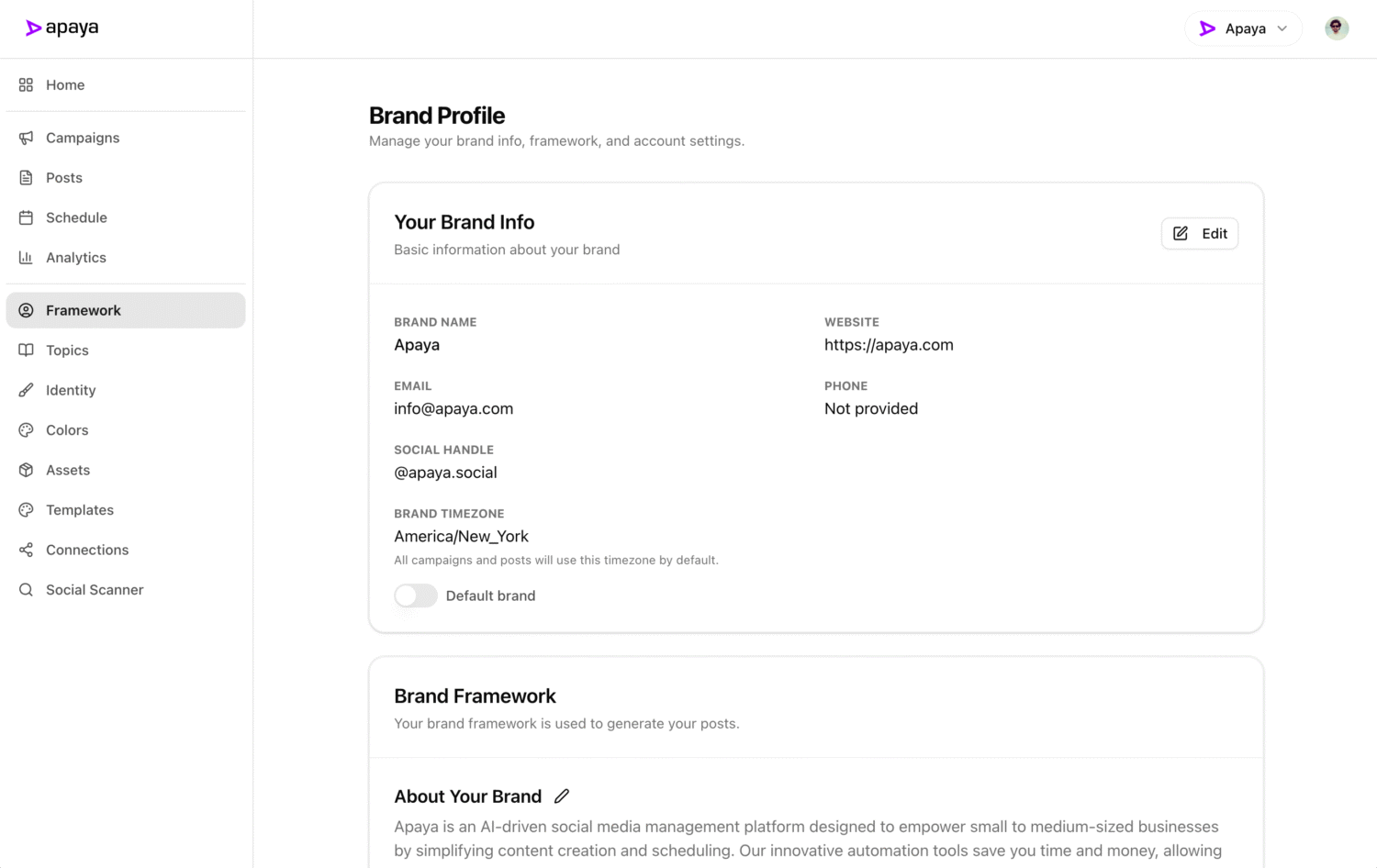Select the Posts icon in the sidebar
This screenshot has height=868, width=1377.
(x=28, y=177)
